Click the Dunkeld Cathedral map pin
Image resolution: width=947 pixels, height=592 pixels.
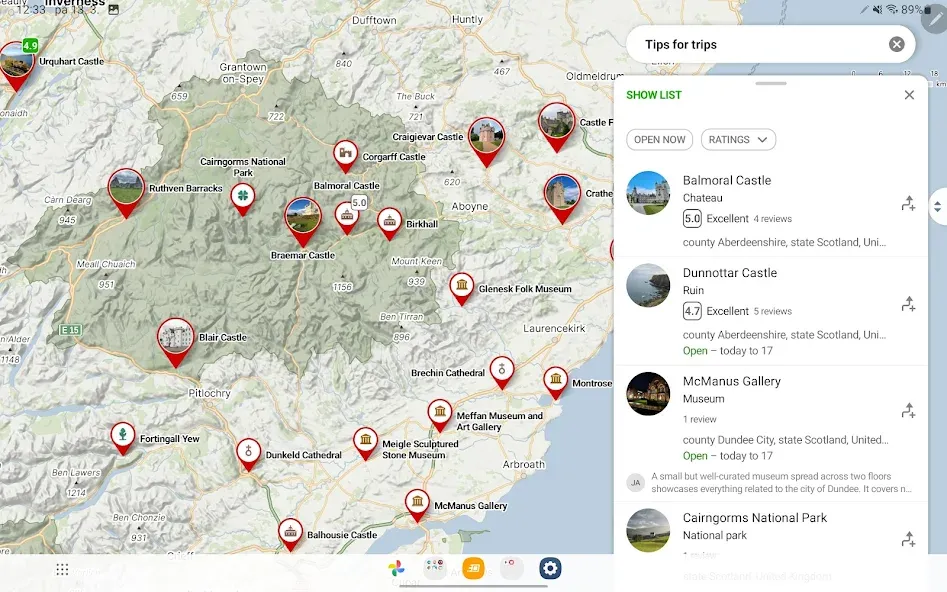pyautogui.click(x=248, y=453)
